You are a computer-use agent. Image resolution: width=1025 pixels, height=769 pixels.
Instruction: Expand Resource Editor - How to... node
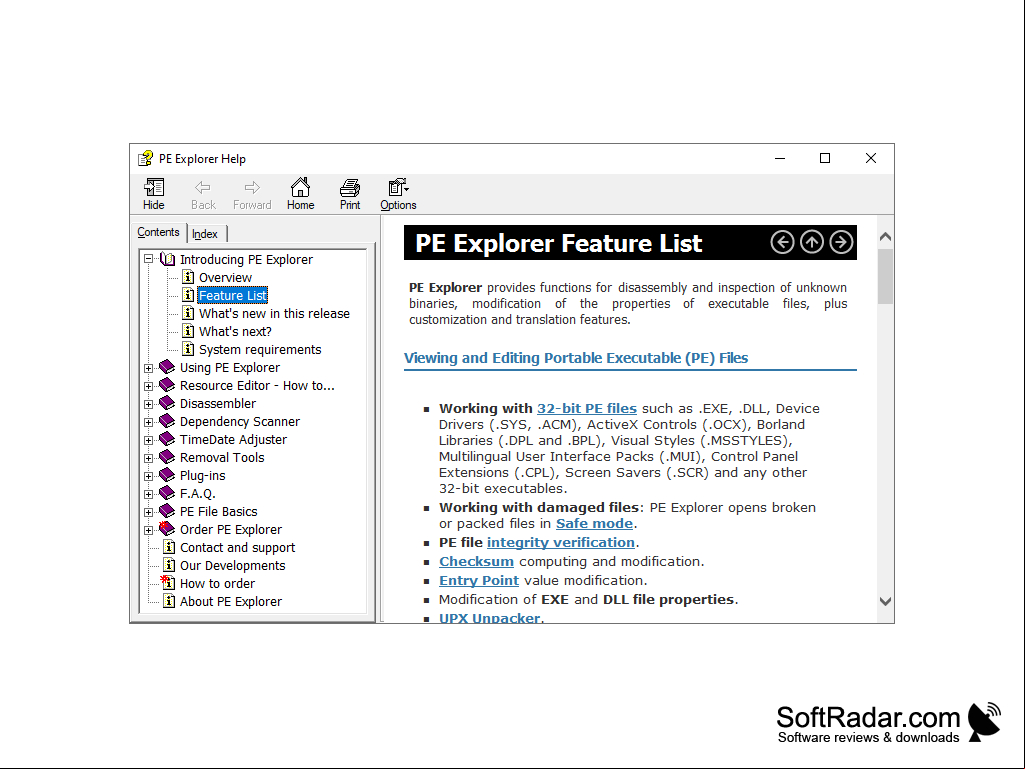(148, 386)
